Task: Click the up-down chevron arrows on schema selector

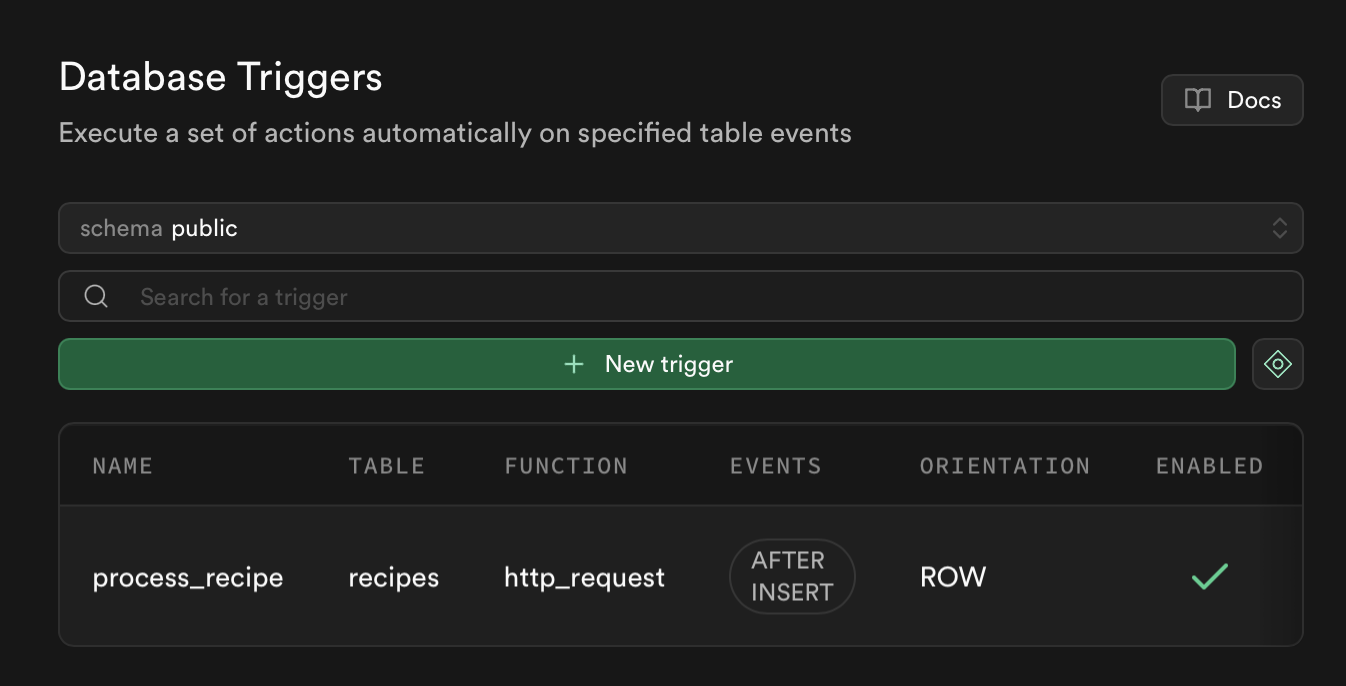Action: [1279, 228]
